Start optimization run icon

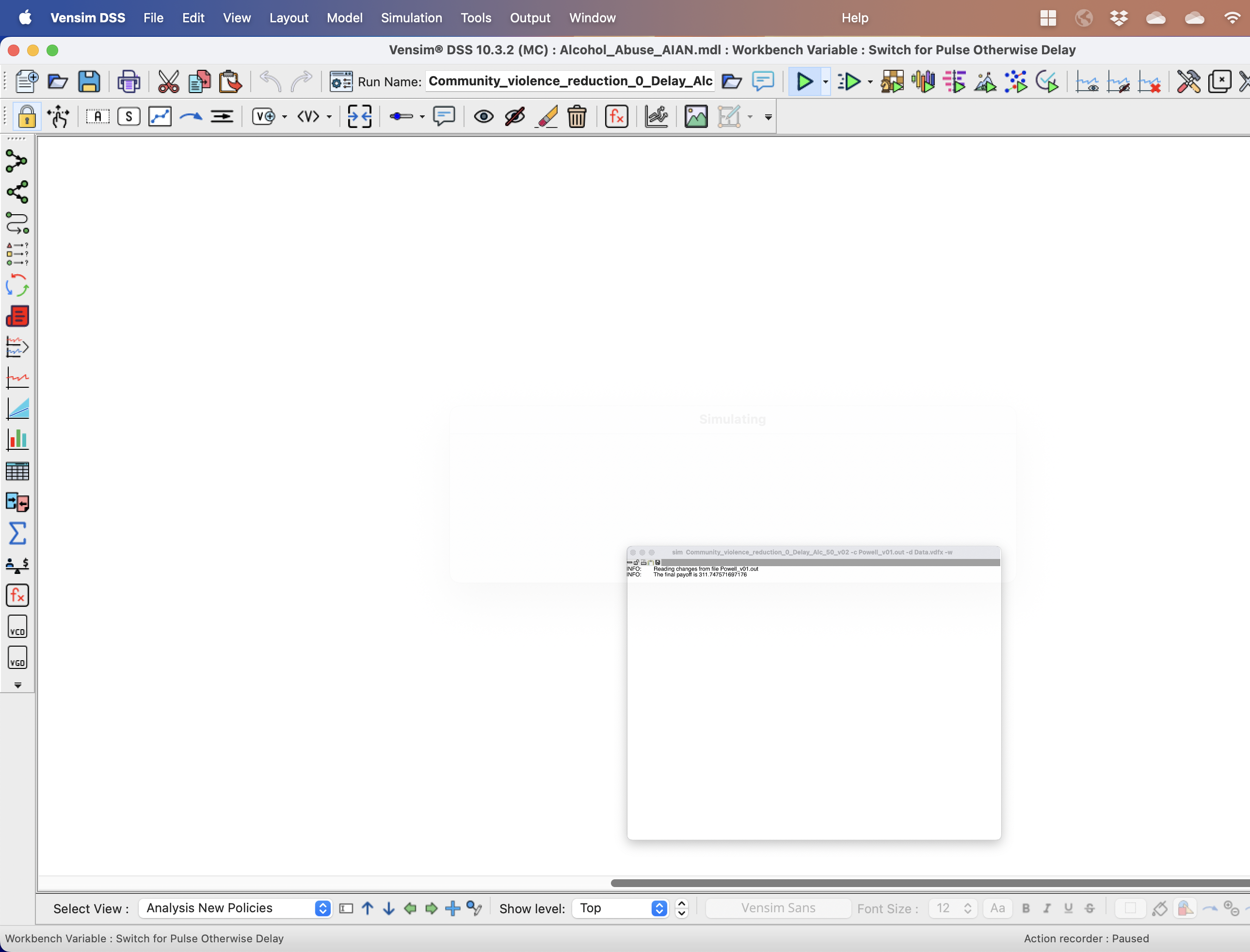[x=985, y=81]
